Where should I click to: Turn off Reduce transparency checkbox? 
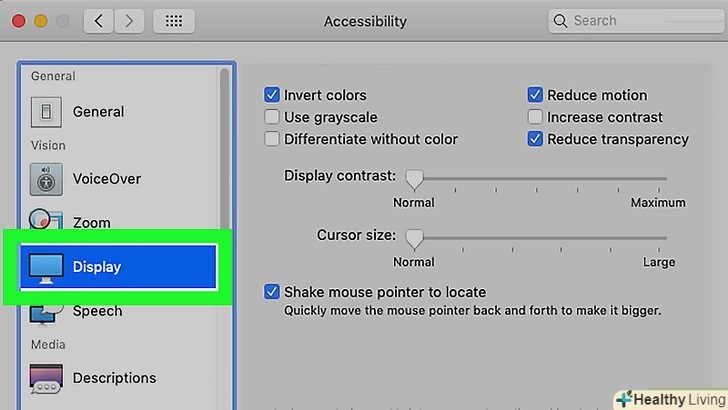[535, 140]
